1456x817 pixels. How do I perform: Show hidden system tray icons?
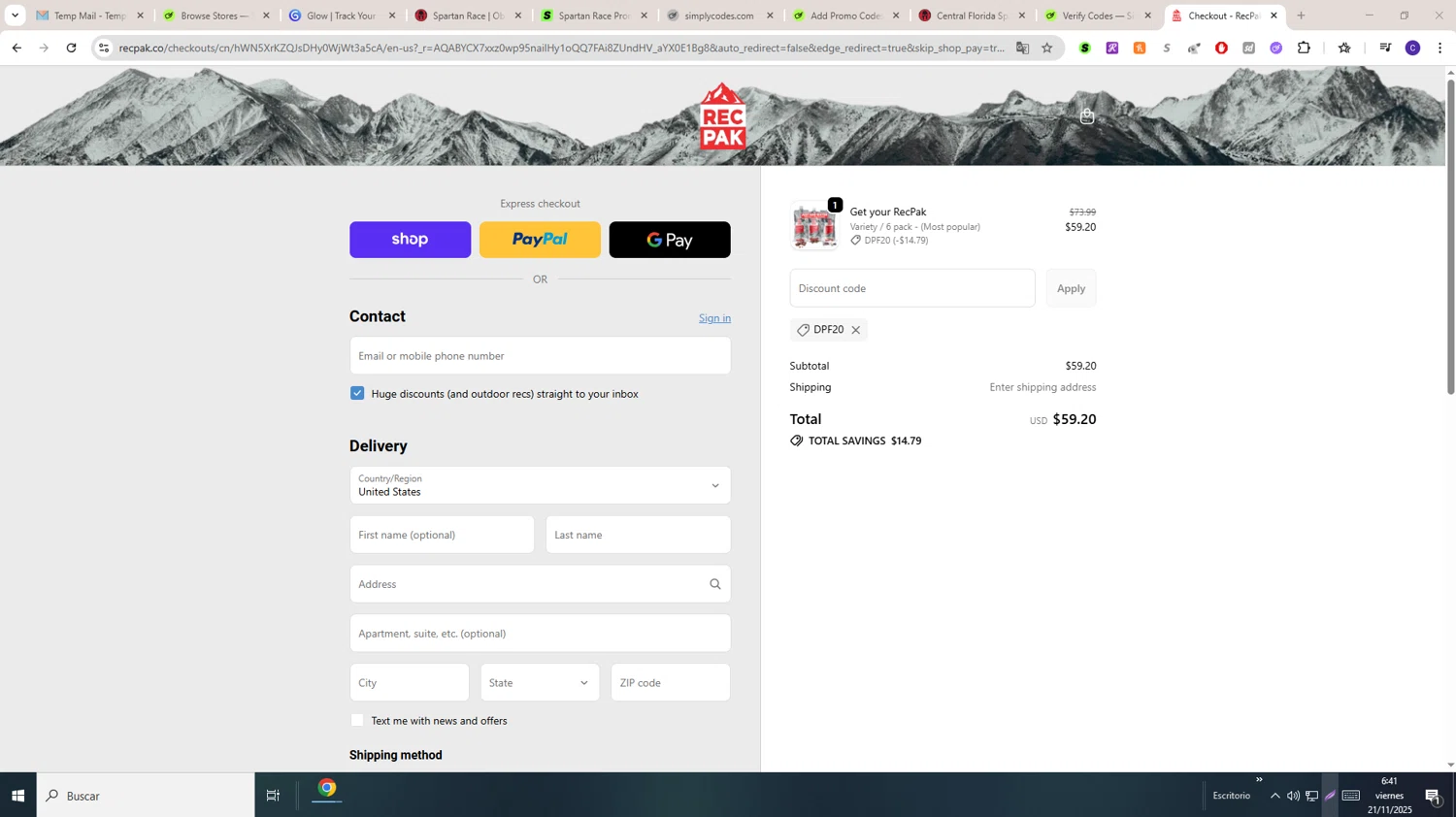(x=1274, y=796)
